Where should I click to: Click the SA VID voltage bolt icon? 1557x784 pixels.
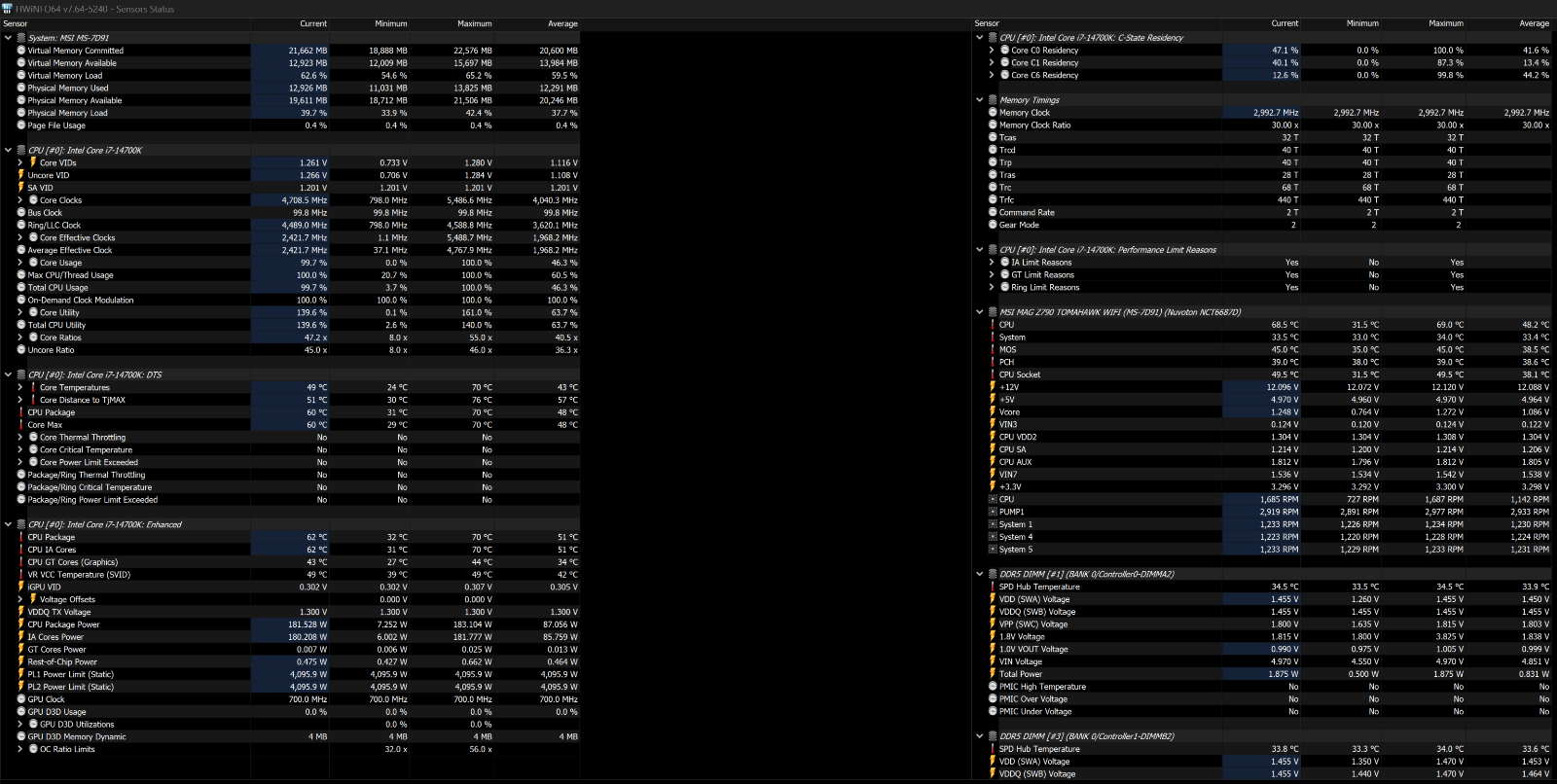pos(21,188)
